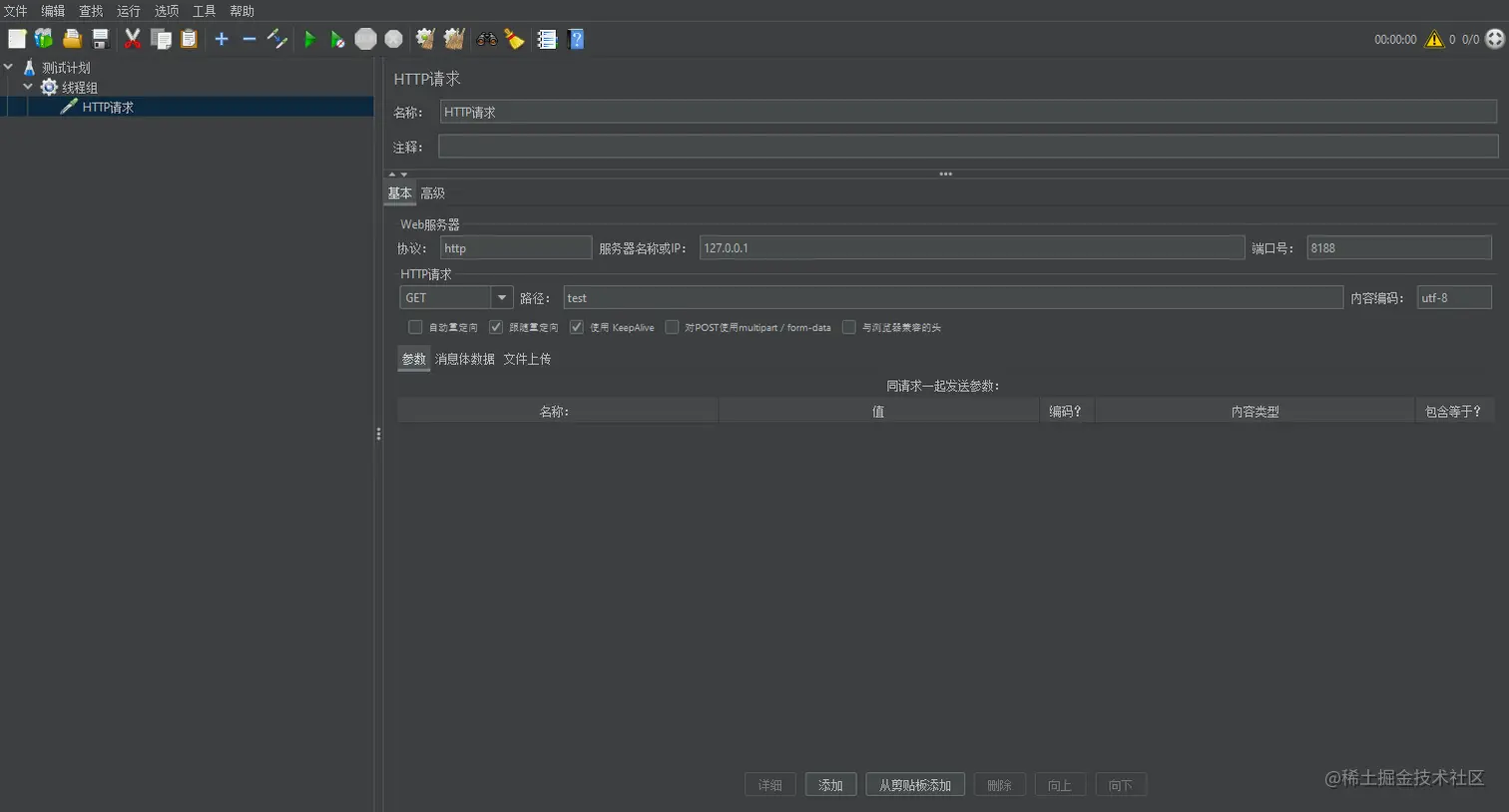Open the Templates icon in toolbar
Screen dimensions: 1509x812
[x=44, y=39]
